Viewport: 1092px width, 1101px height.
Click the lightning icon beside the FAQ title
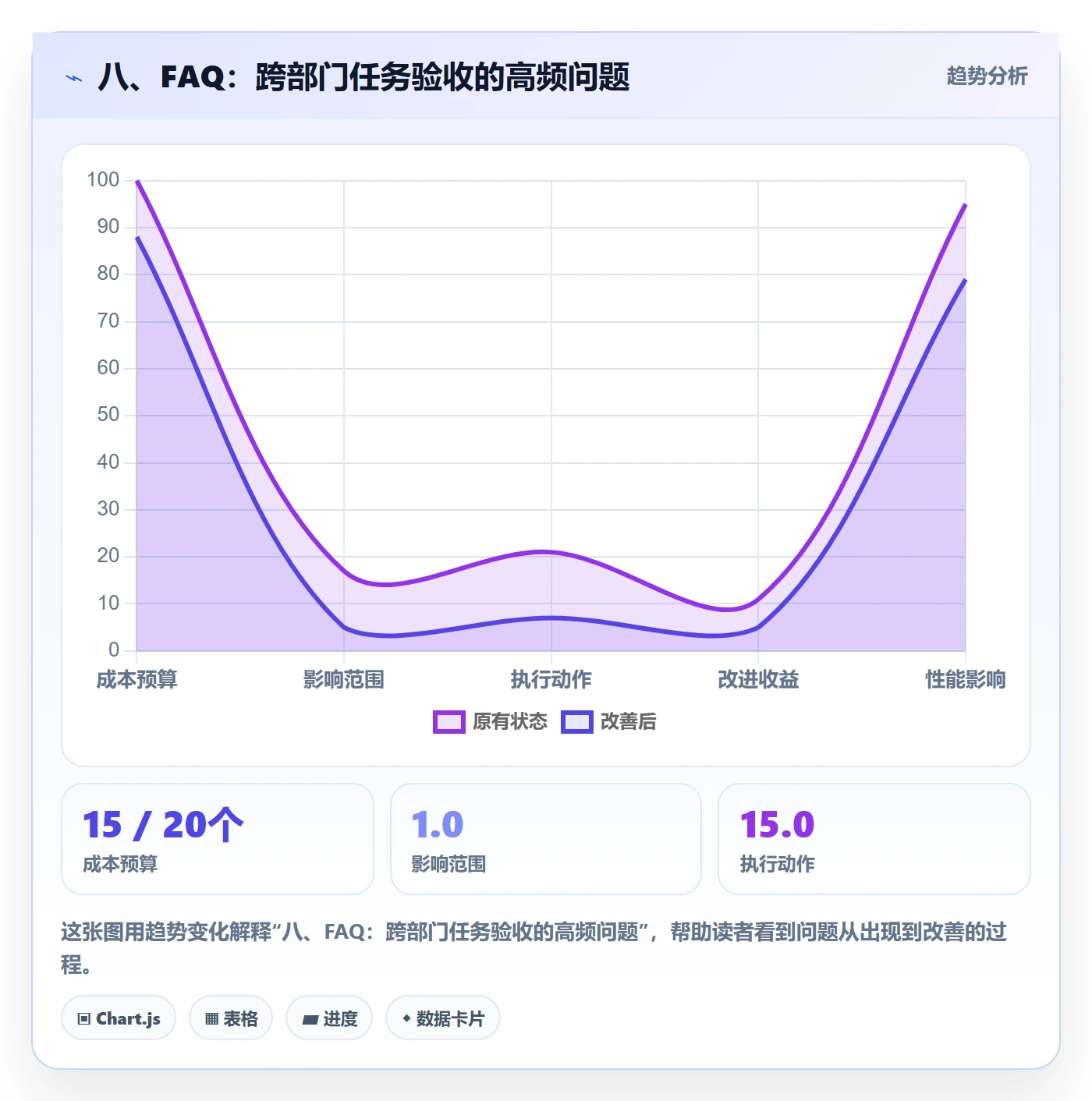pos(74,78)
